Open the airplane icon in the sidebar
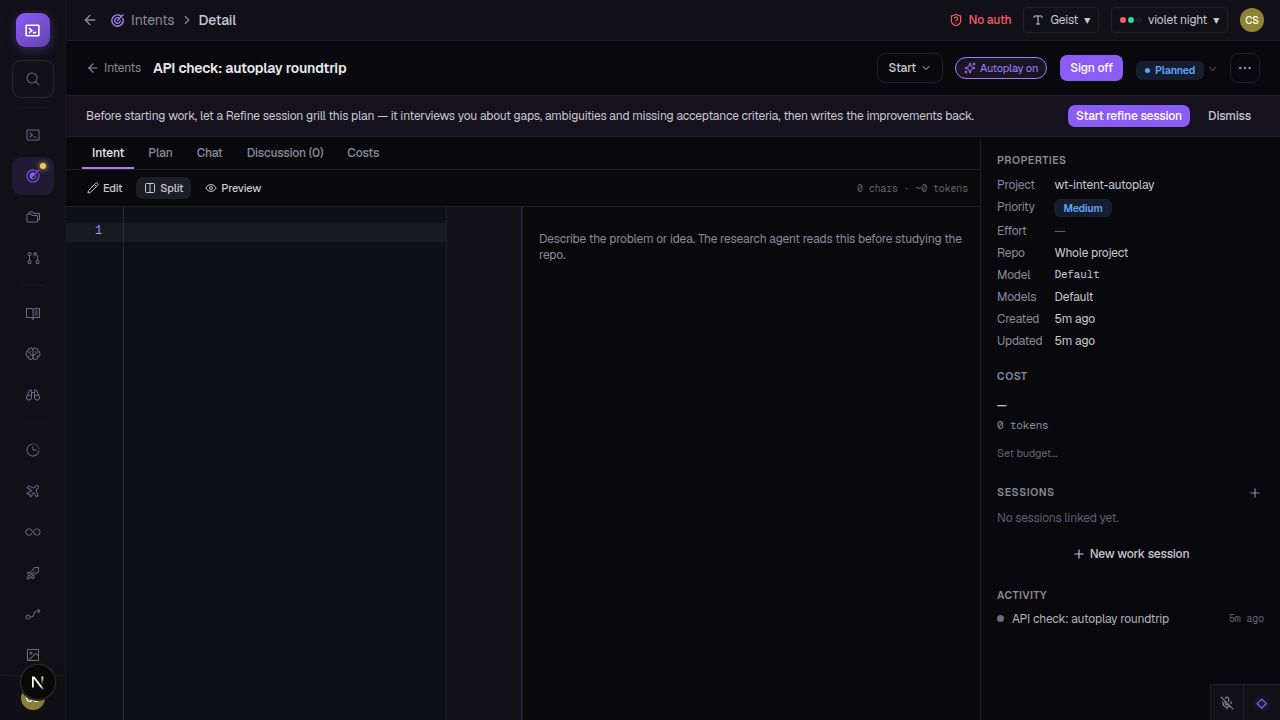The height and width of the screenshot is (720, 1280). click(33, 491)
